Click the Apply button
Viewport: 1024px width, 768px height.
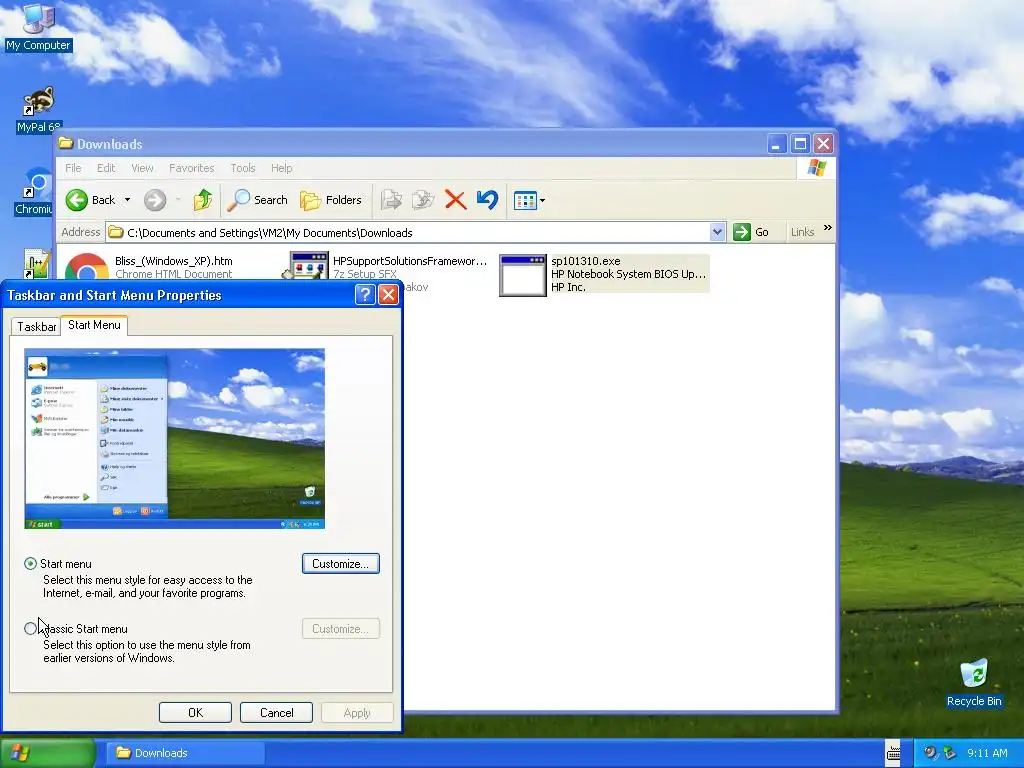[357, 712]
